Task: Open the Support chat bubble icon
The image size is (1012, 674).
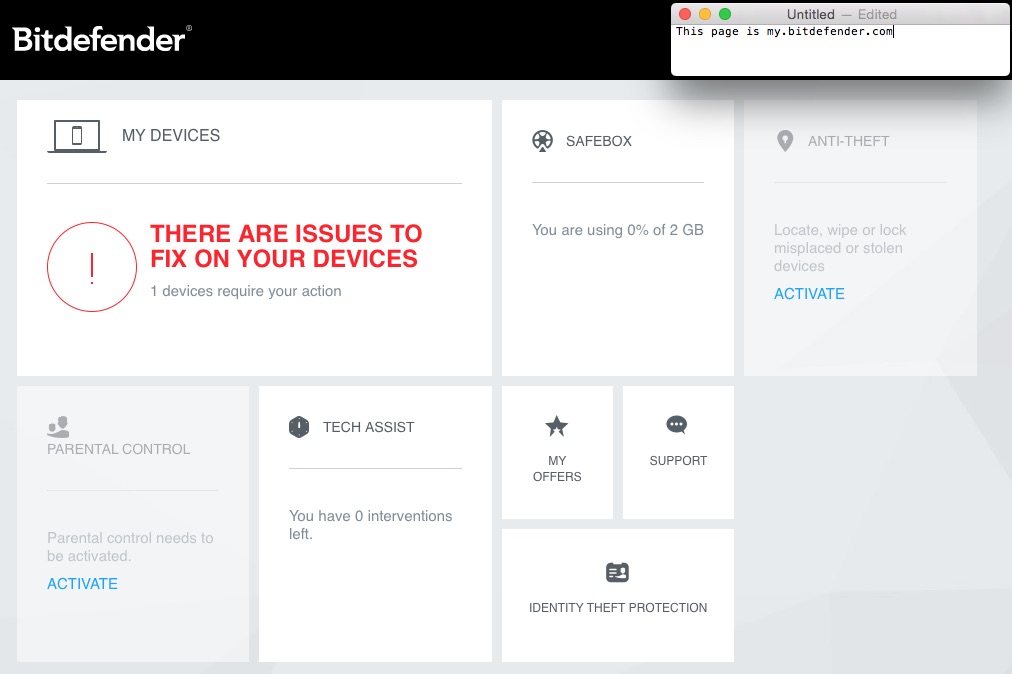Action: pyautogui.click(x=677, y=424)
